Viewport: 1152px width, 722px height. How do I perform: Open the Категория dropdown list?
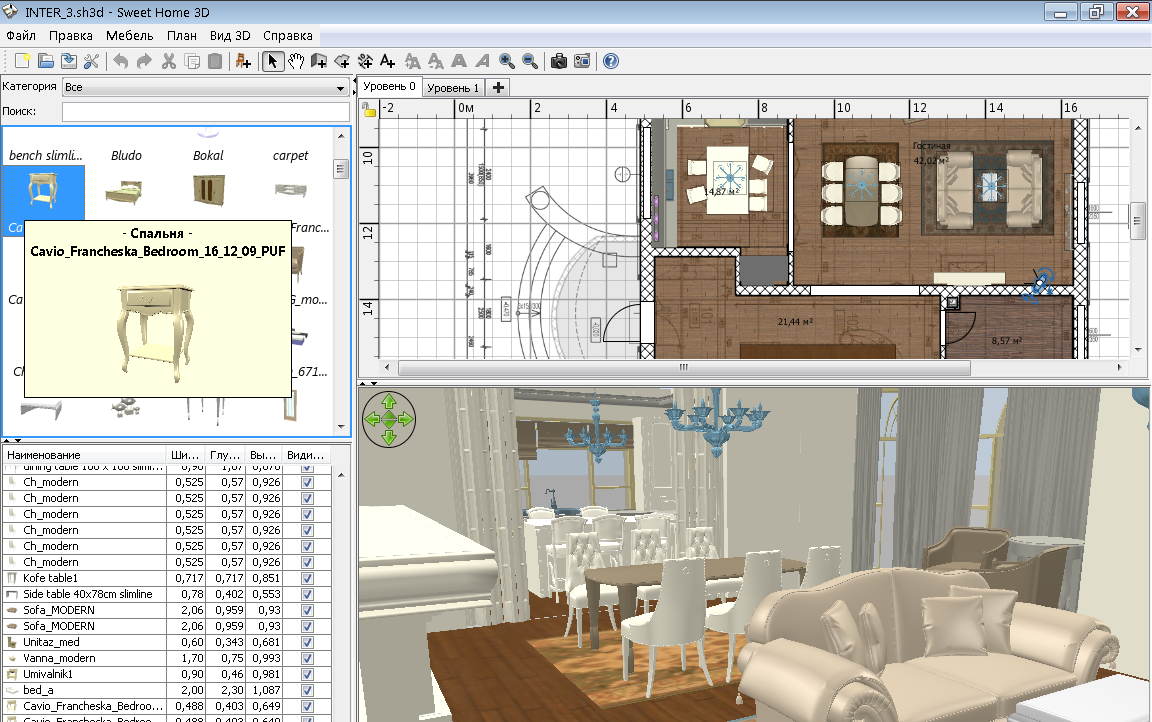204,87
